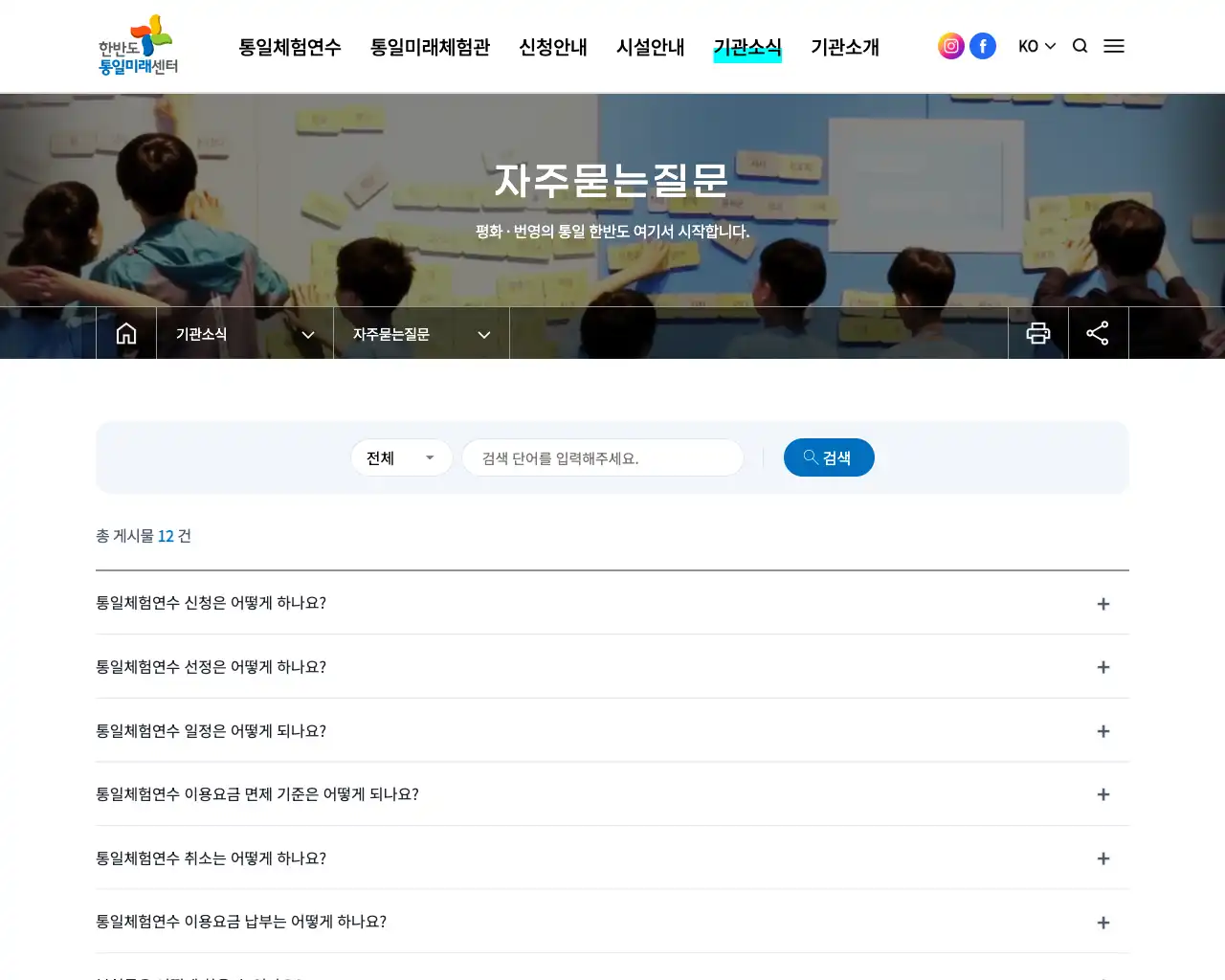
Task: Open the 자주묻는질문 breadcrumb dropdown
Action: [422, 334]
